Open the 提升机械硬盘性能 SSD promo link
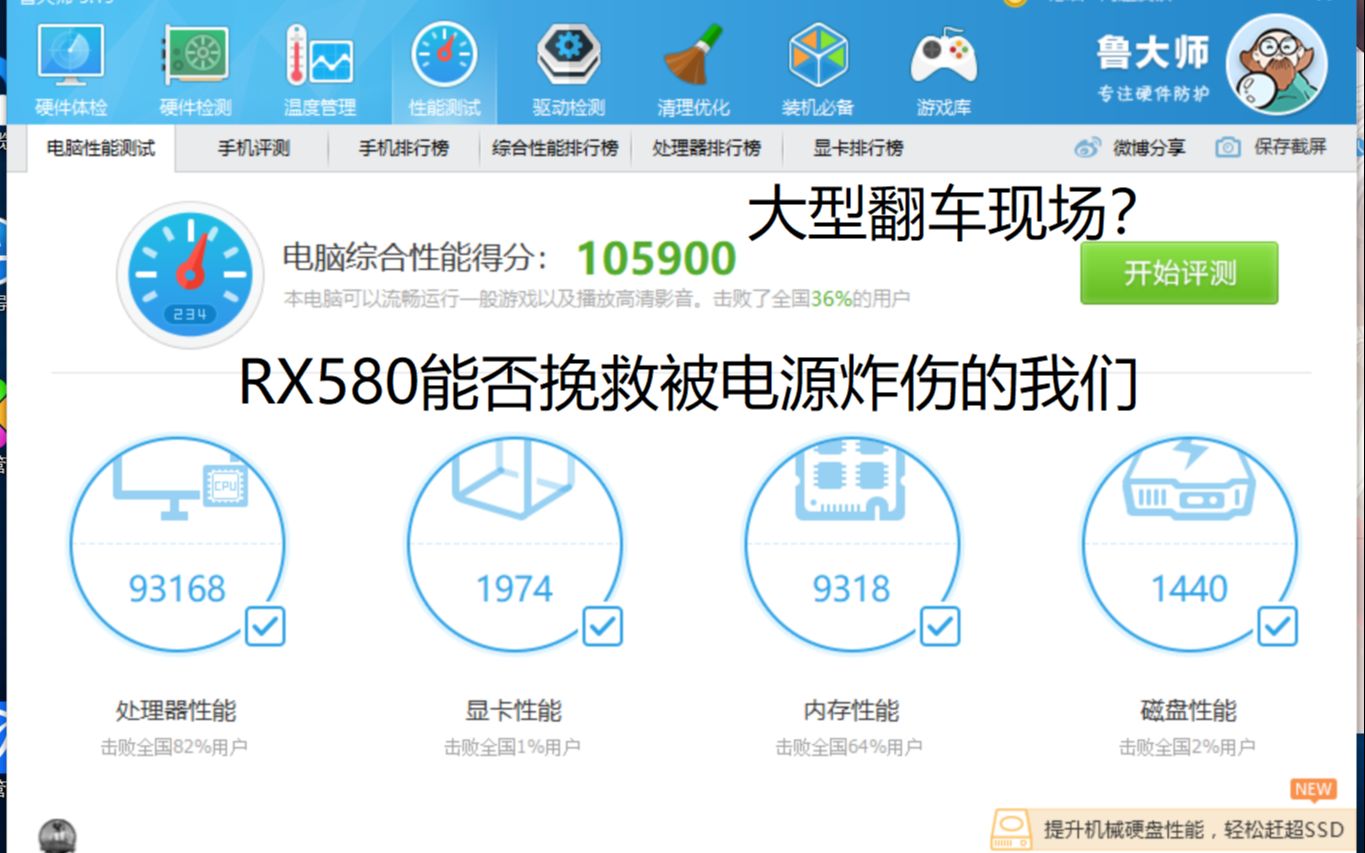The image size is (1365, 853). coord(1194,830)
